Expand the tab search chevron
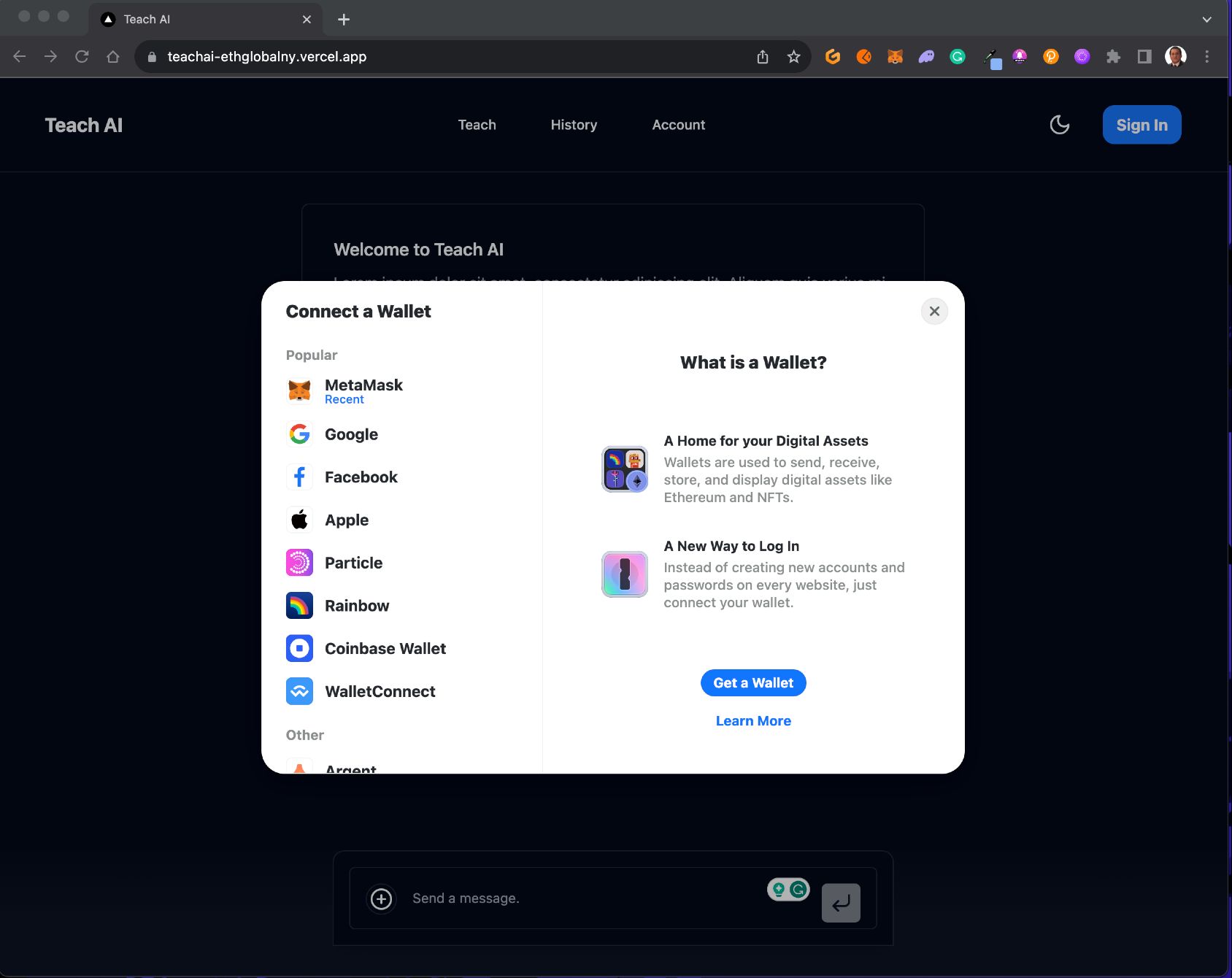 (1206, 20)
